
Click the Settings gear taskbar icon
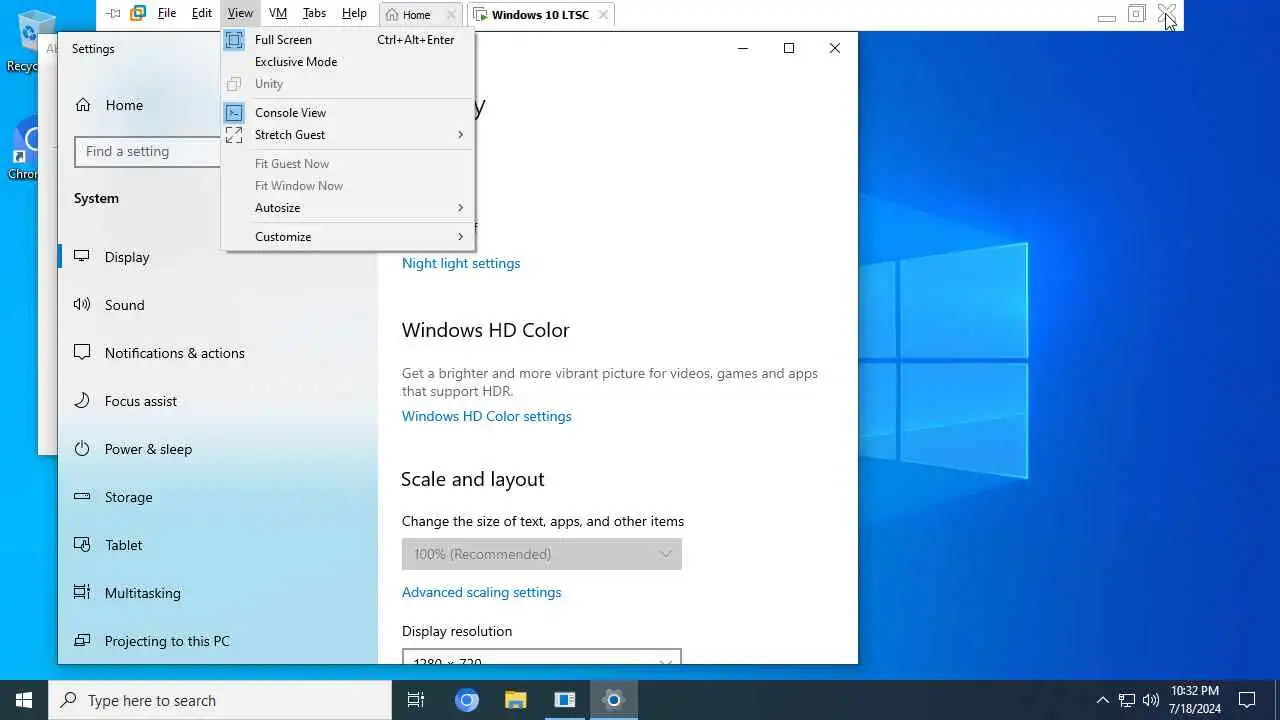click(613, 700)
